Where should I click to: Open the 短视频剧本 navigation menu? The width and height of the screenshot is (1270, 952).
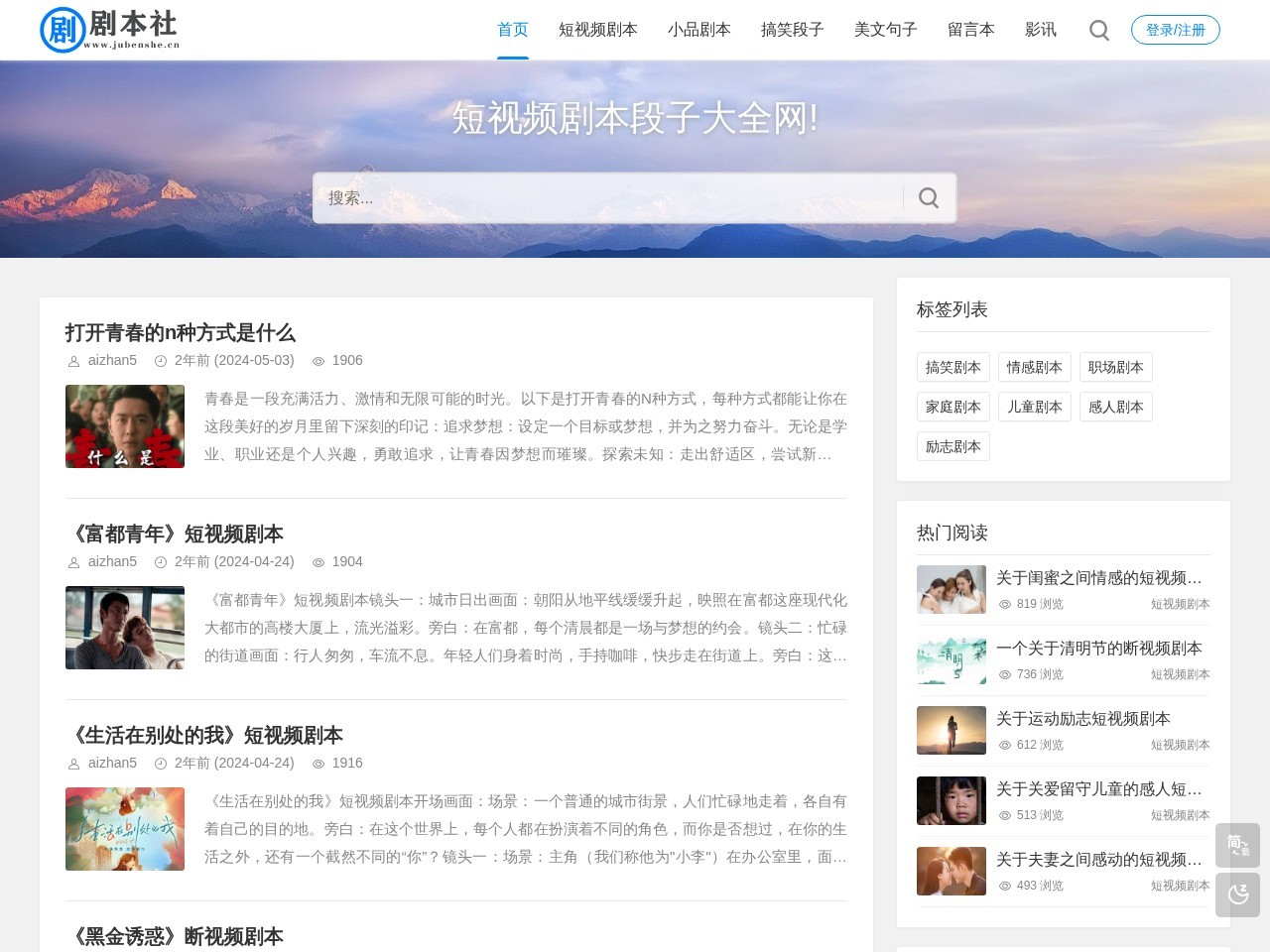tap(597, 30)
